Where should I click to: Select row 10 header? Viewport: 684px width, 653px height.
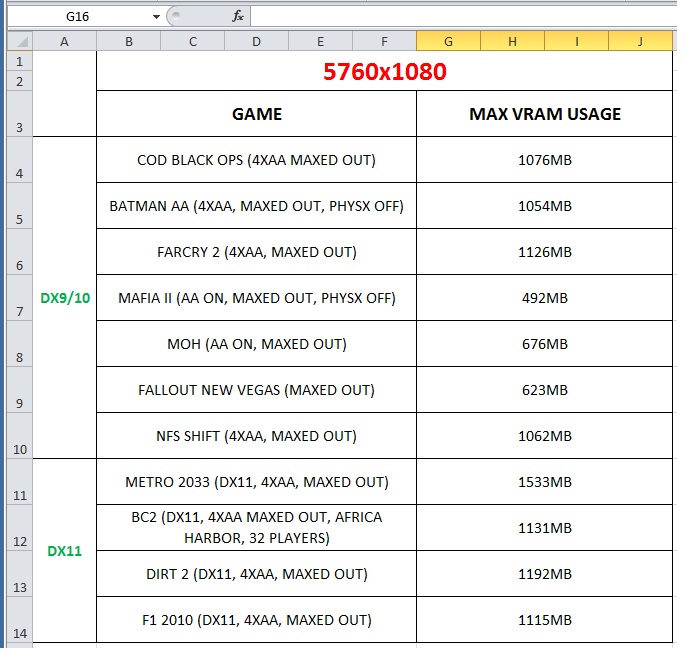20,436
